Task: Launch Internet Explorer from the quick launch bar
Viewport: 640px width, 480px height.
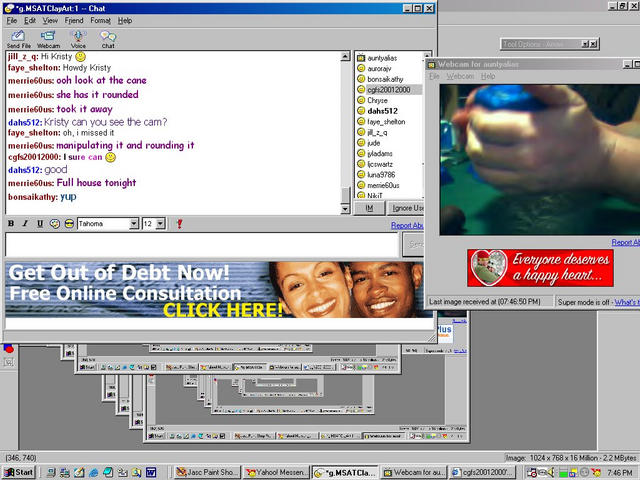Action: point(93,472)
